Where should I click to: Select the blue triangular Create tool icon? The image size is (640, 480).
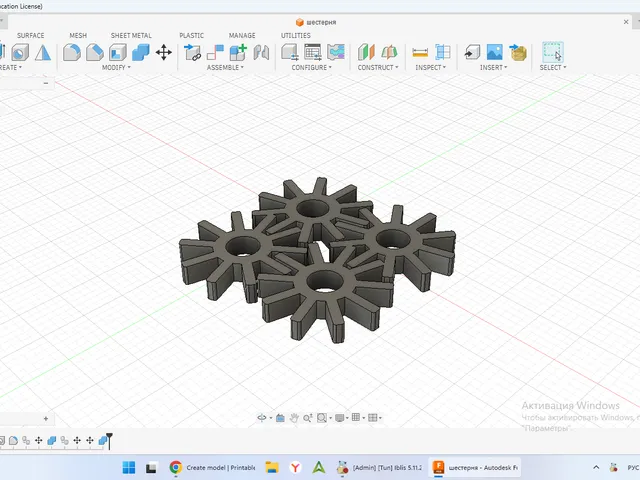pyautogui.click(x=43, y=52)
